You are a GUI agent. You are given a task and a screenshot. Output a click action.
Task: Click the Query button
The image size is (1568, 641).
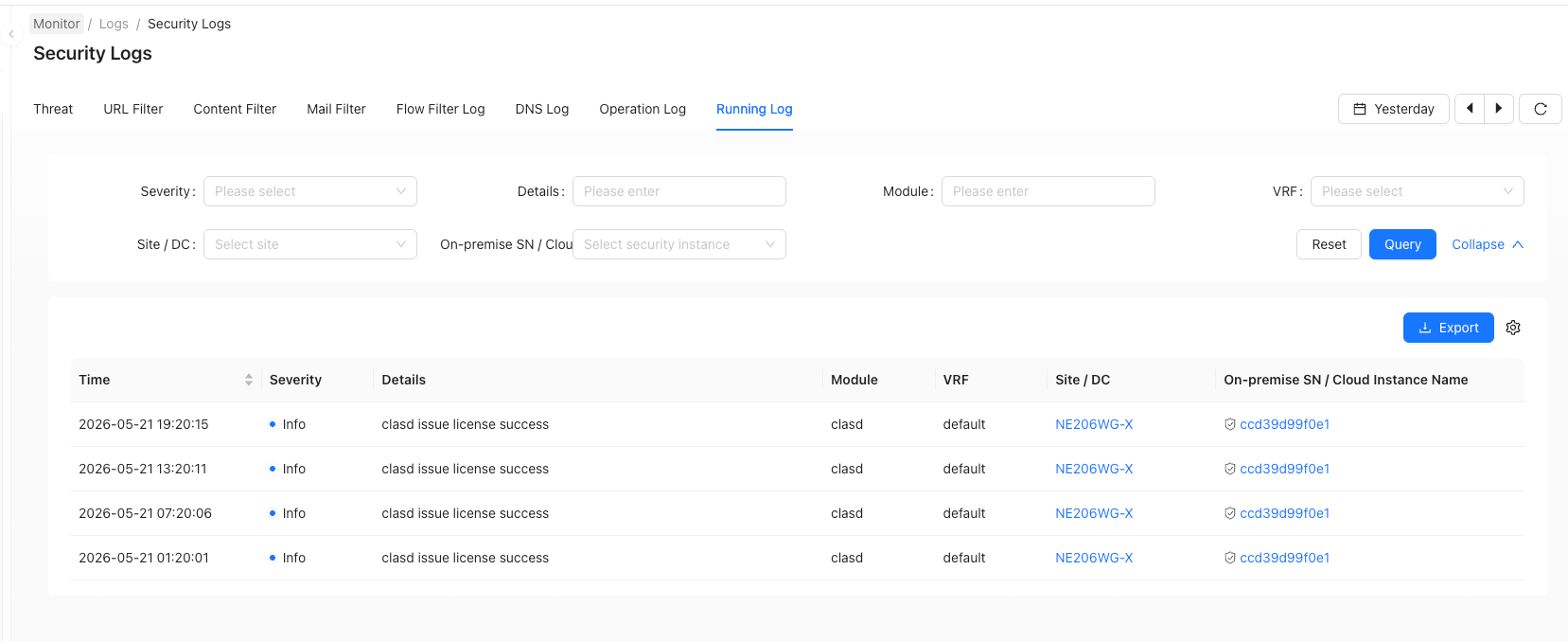pos(1402,244)
